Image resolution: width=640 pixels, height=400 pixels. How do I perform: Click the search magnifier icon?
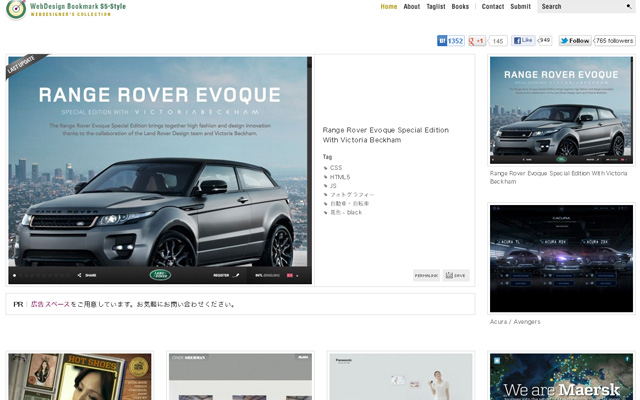629,6
